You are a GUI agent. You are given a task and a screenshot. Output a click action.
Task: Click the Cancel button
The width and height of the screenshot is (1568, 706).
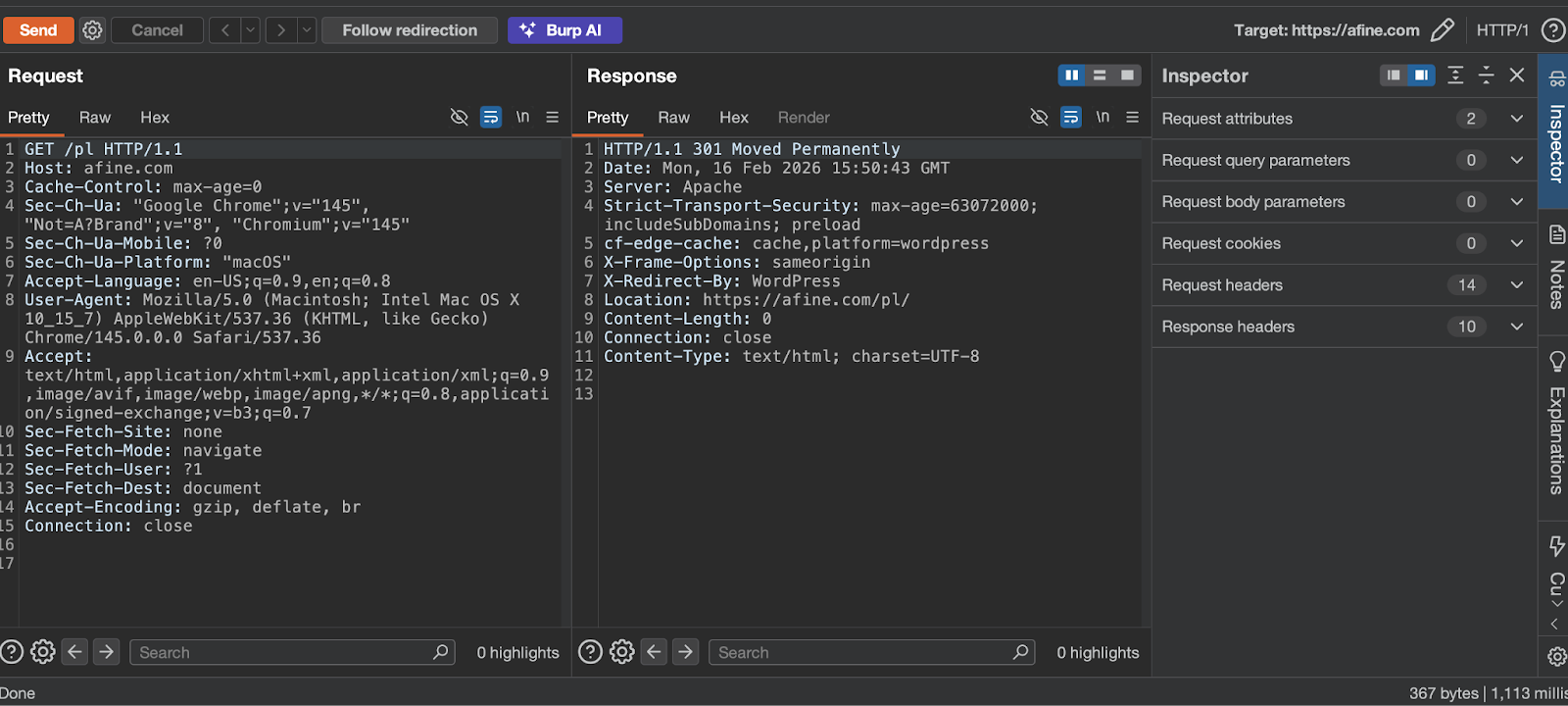tap(157, 30)
